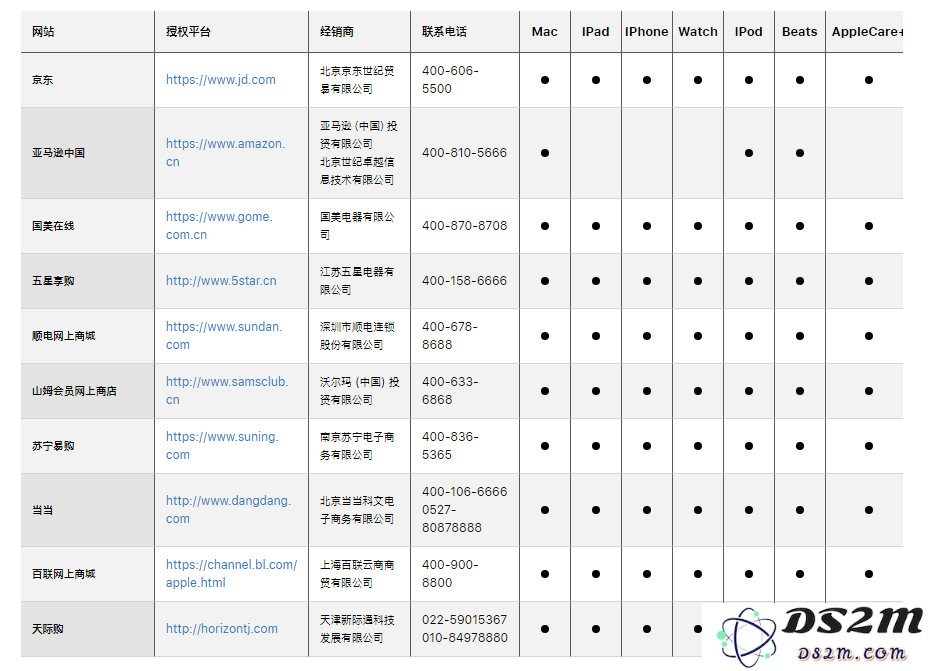940x671 pixels.
Task: Open the channel.bl.com/apple.html link
Action: [231, 574]
